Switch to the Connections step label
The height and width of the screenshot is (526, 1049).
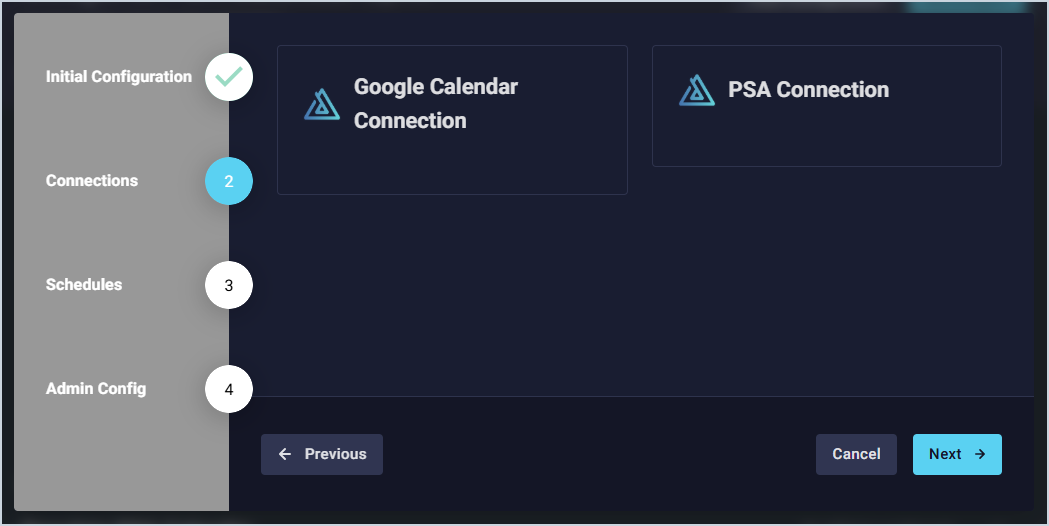tap(92, 181)
